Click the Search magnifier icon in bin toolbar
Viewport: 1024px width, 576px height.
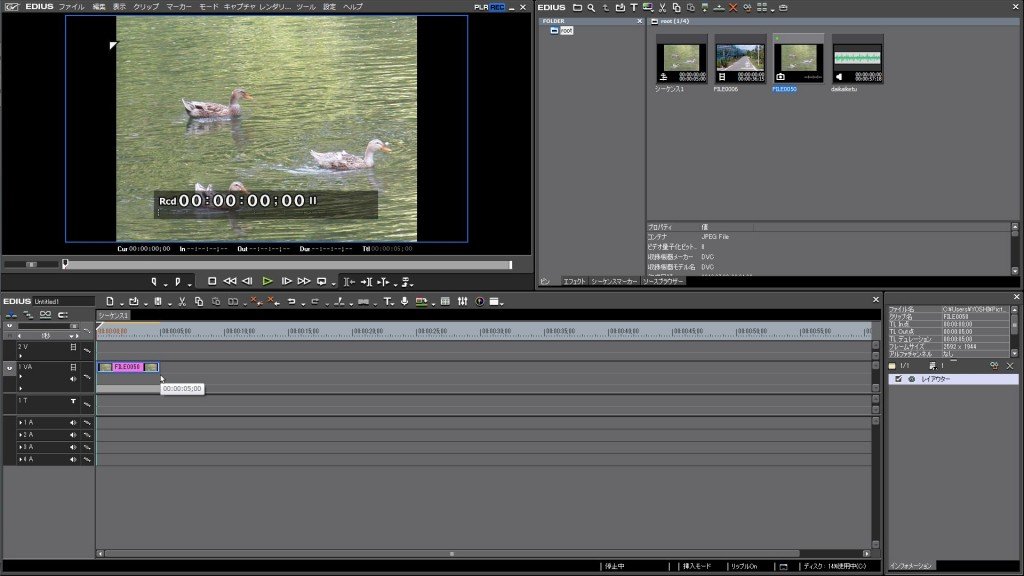click(x=591, y=8)
